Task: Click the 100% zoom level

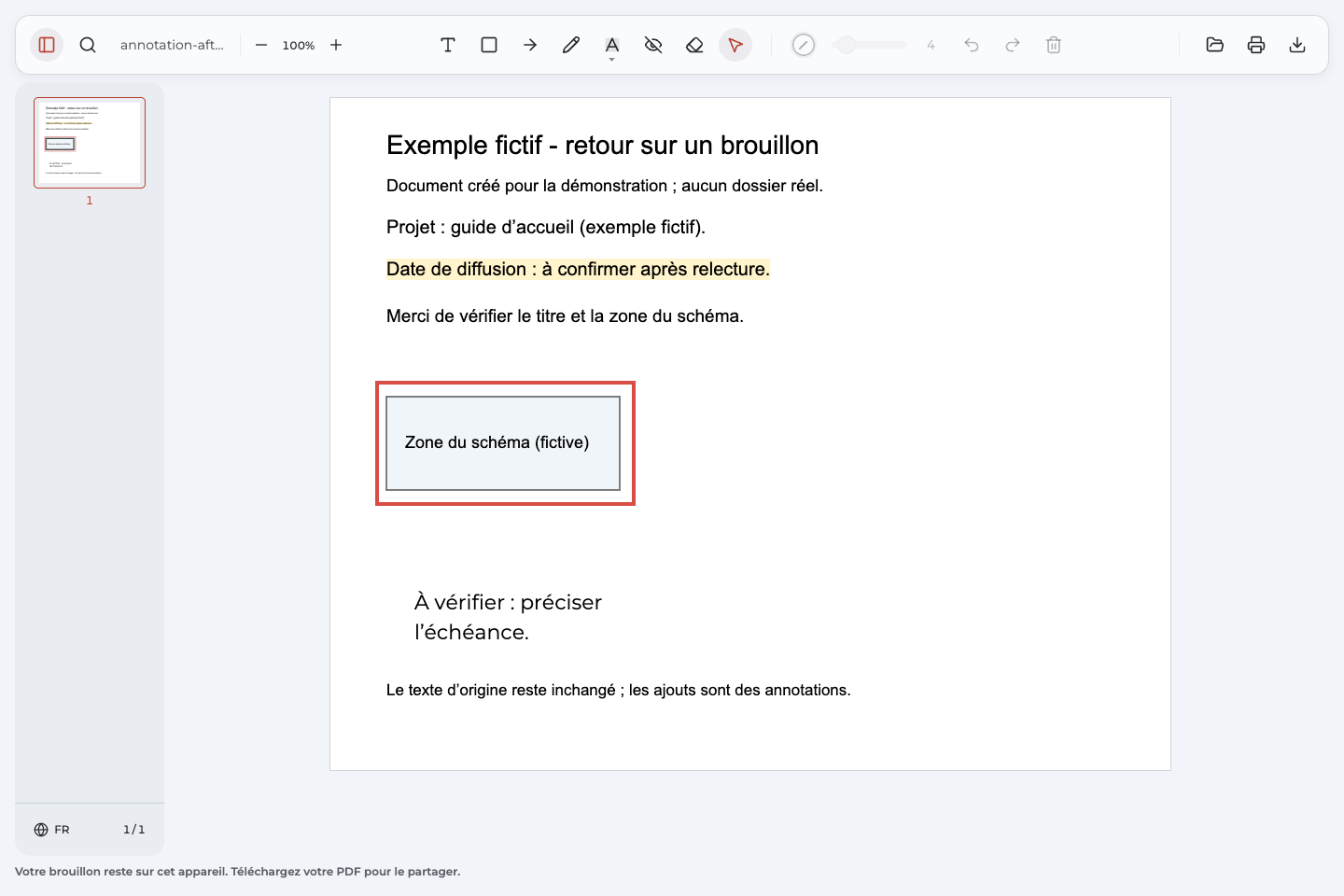Action: click(299, 45)
